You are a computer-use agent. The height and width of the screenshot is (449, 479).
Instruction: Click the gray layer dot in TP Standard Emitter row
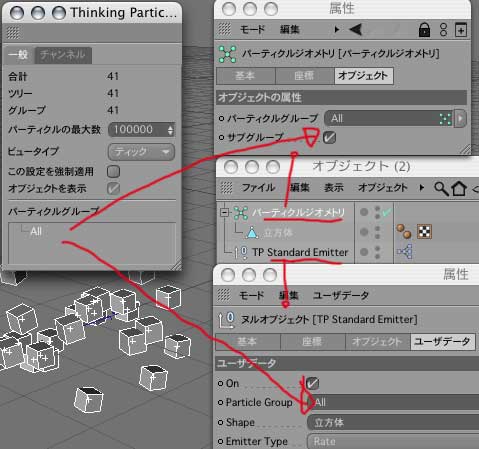click(364, 252)
